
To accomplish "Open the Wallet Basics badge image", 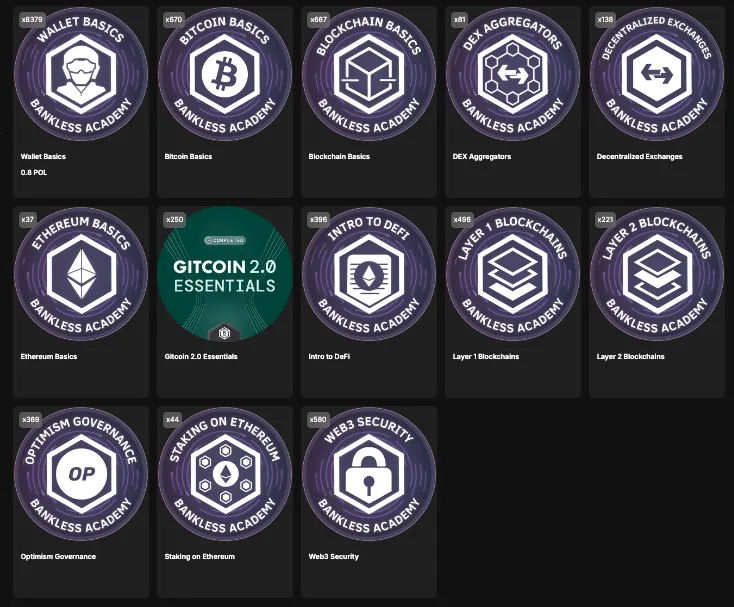I will pyautogui.click(x=81, y=74).
